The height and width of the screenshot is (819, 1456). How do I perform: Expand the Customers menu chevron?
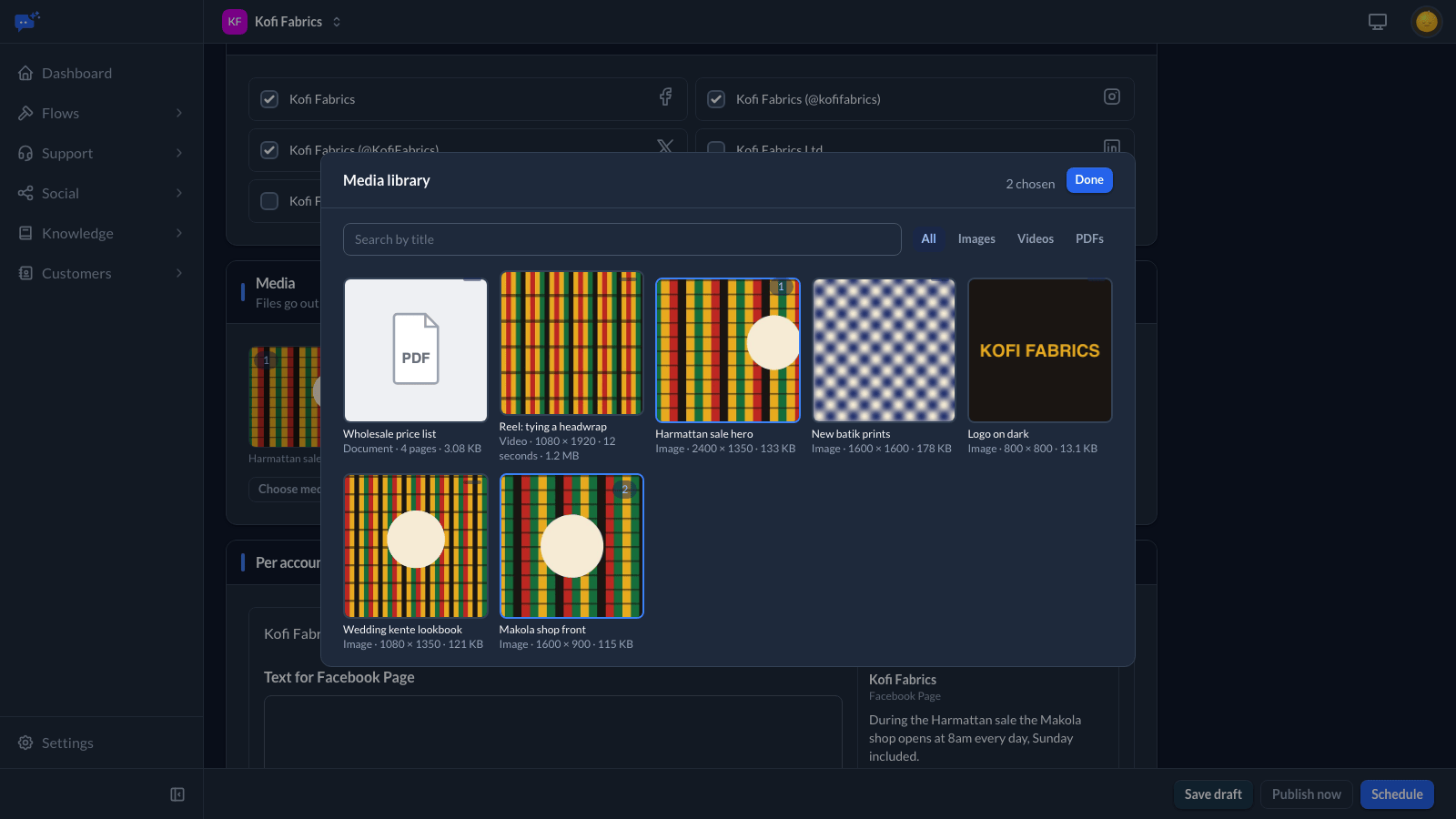[179, 273]
